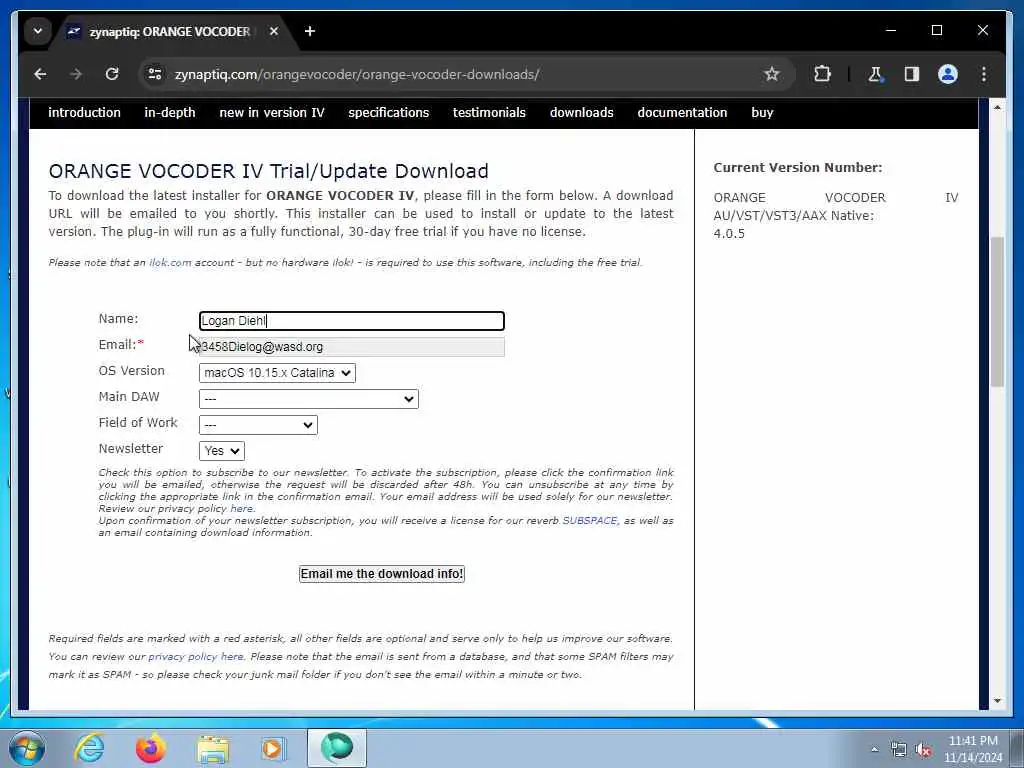Show hidden system tray icons arrow

(x=874, y=750)
